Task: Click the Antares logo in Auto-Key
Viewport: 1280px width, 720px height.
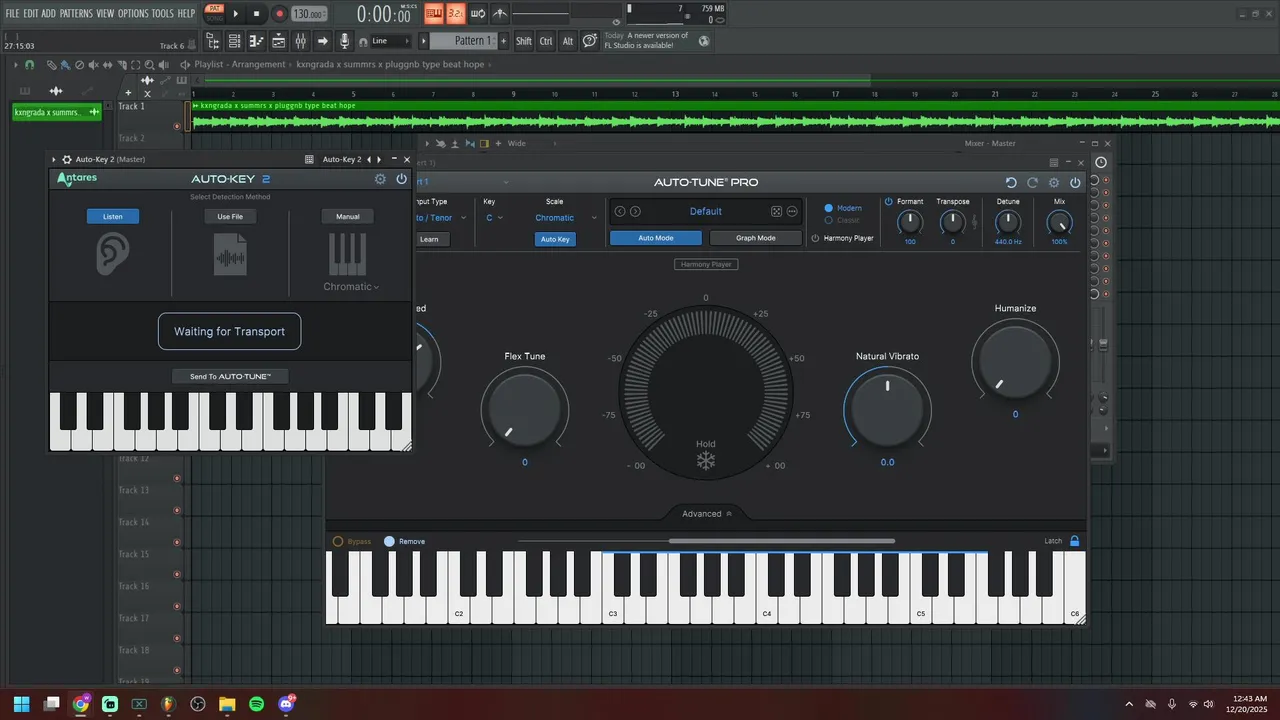Action: click(77, 179)
